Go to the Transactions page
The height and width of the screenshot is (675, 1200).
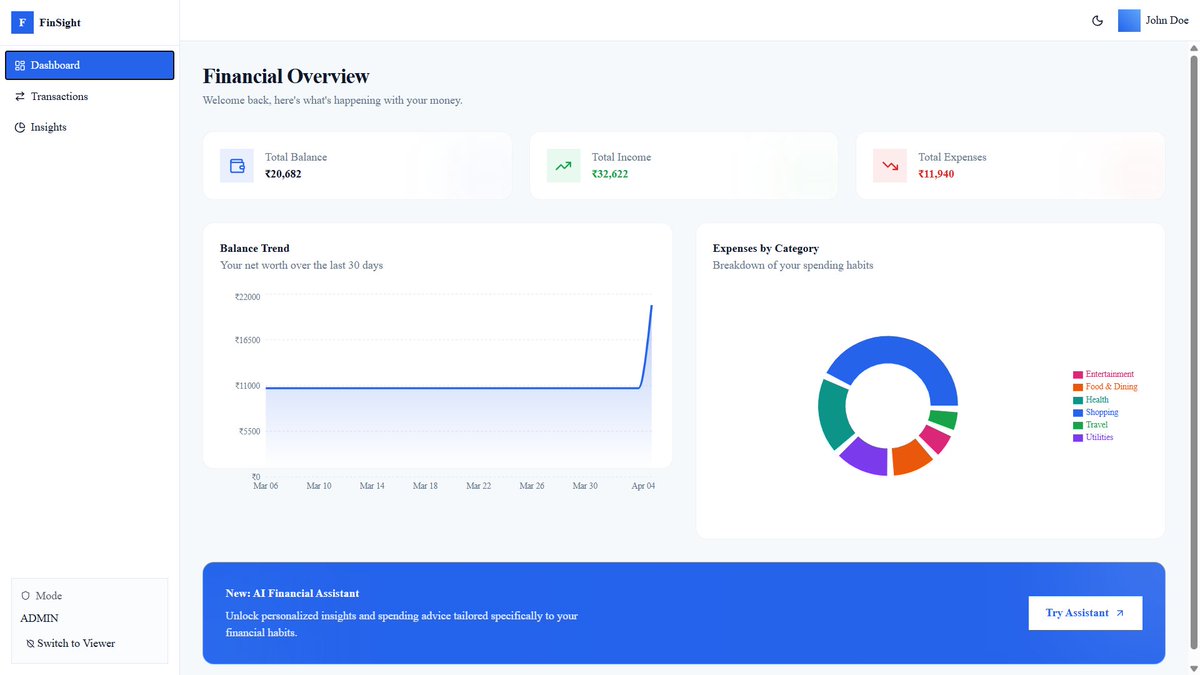tap(90, 96)
